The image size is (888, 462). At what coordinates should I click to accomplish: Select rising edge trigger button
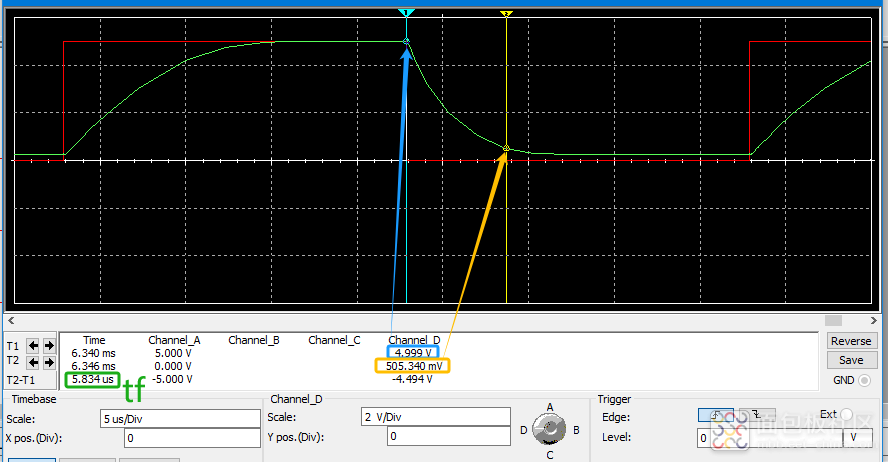tap(716, 416)
